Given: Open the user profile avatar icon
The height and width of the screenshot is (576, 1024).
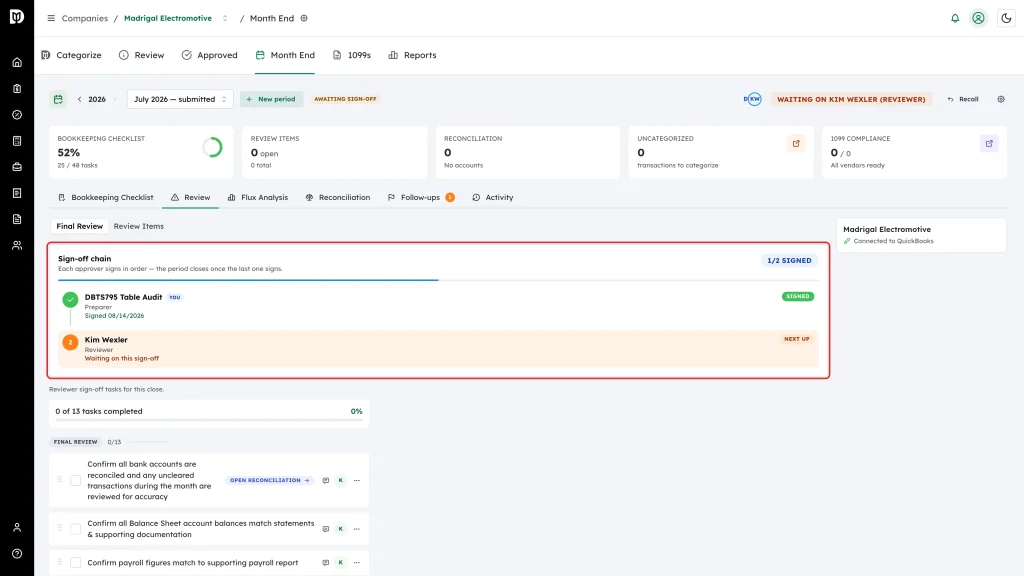Looking at the screenshot, I should click(x=978, y=18).
